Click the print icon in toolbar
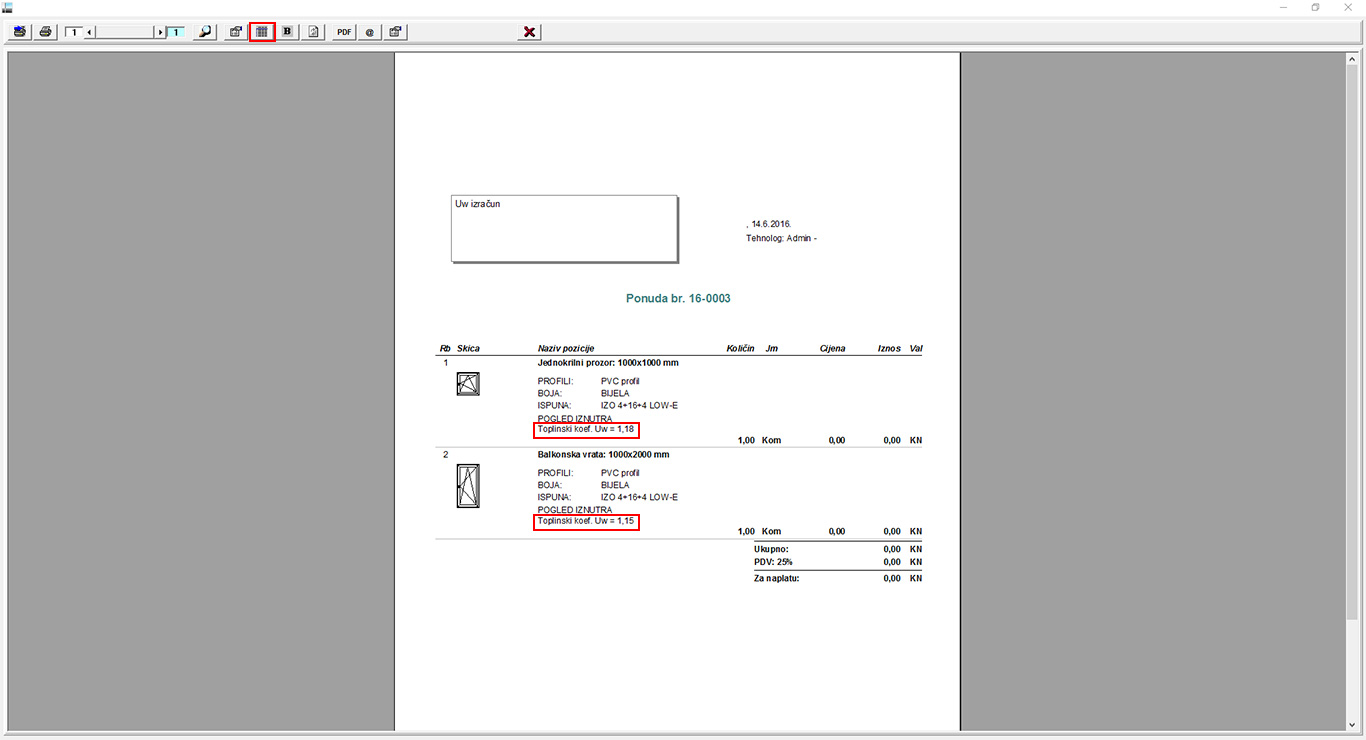 45,32
